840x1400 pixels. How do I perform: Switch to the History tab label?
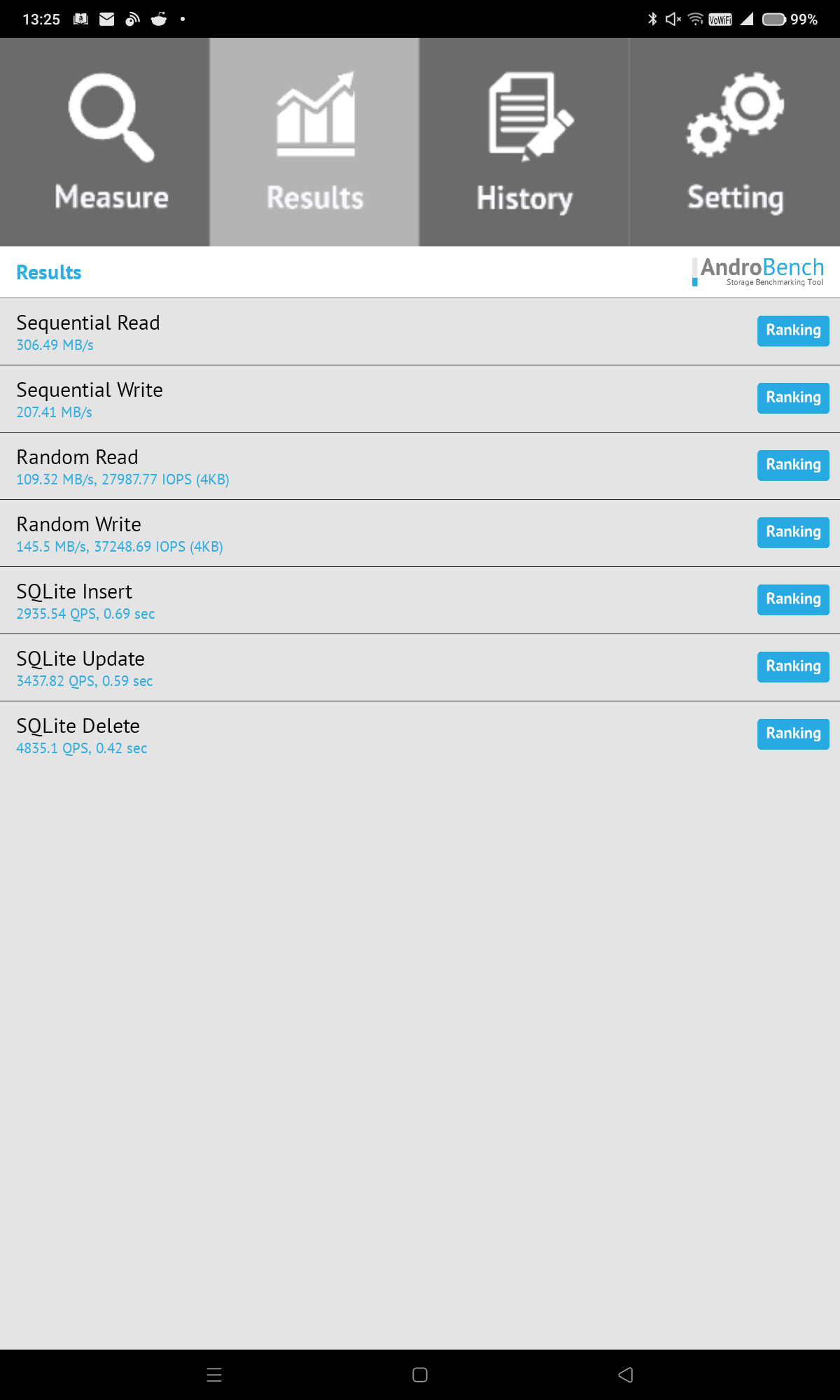click(524, 199)
